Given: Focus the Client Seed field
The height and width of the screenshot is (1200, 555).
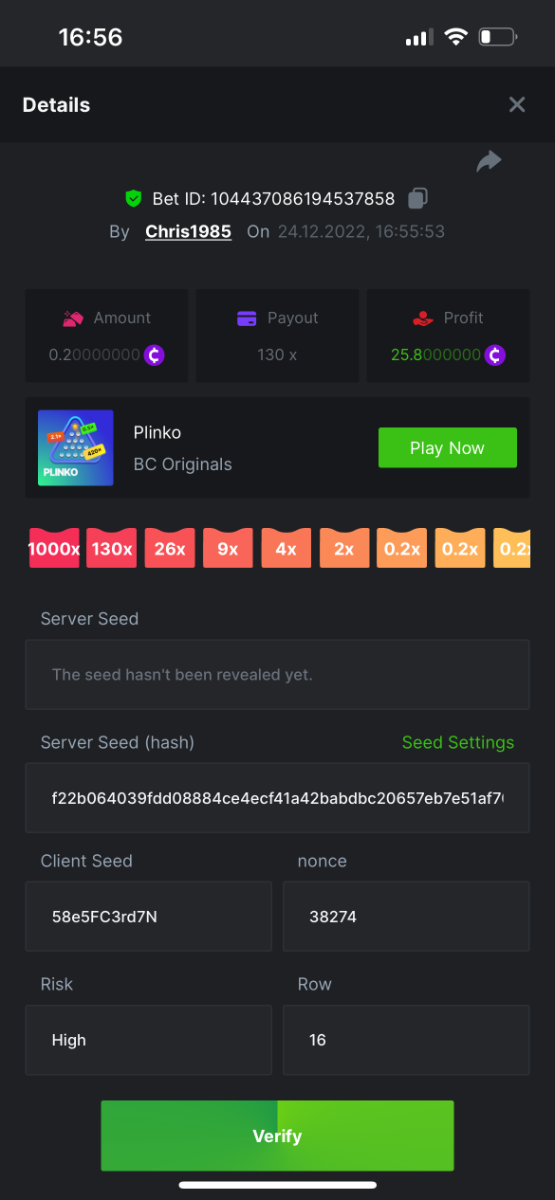Looking at the screenshot, I should coord(148,916).
